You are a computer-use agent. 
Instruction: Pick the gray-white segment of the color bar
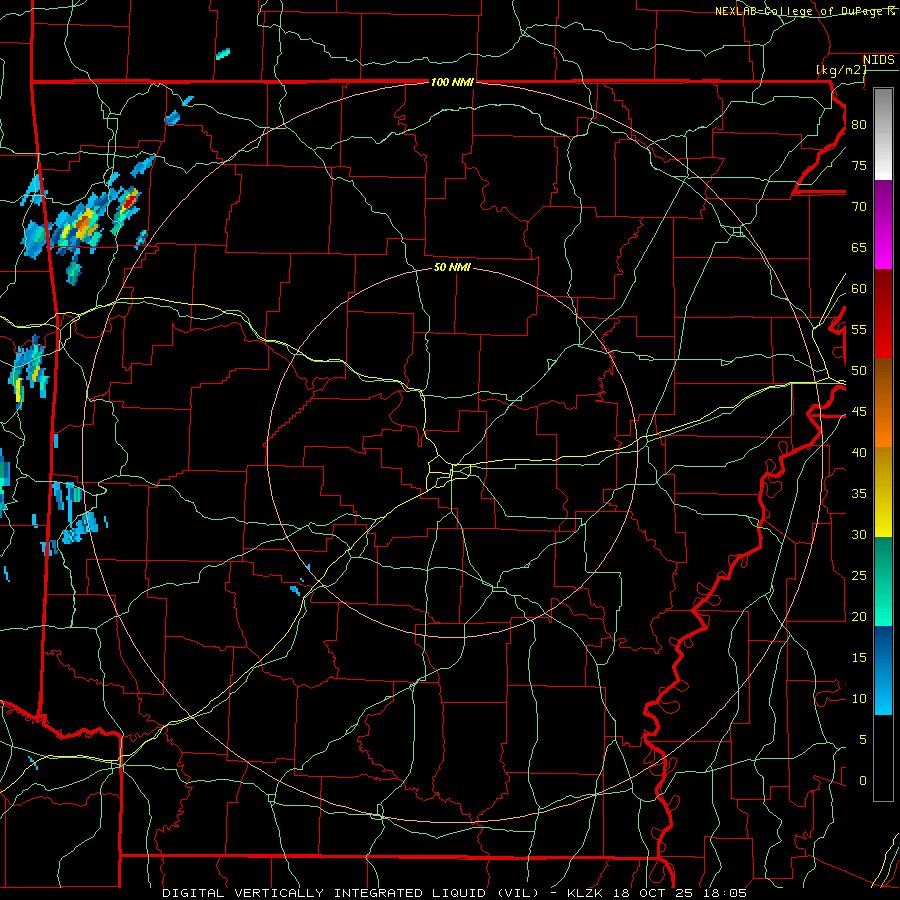click(x=883, y=134)
